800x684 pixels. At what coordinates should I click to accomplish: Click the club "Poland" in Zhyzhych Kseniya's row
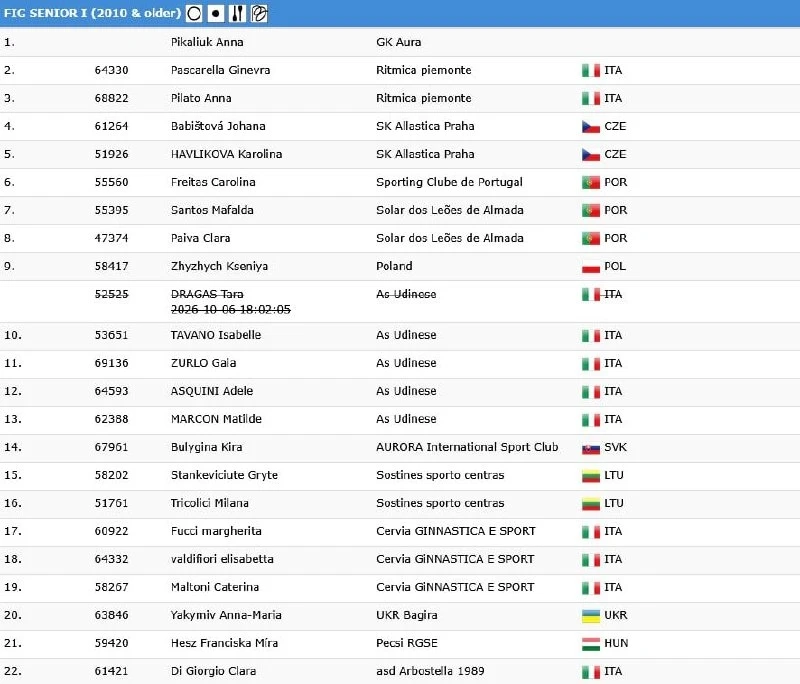[x=394, y=266]
